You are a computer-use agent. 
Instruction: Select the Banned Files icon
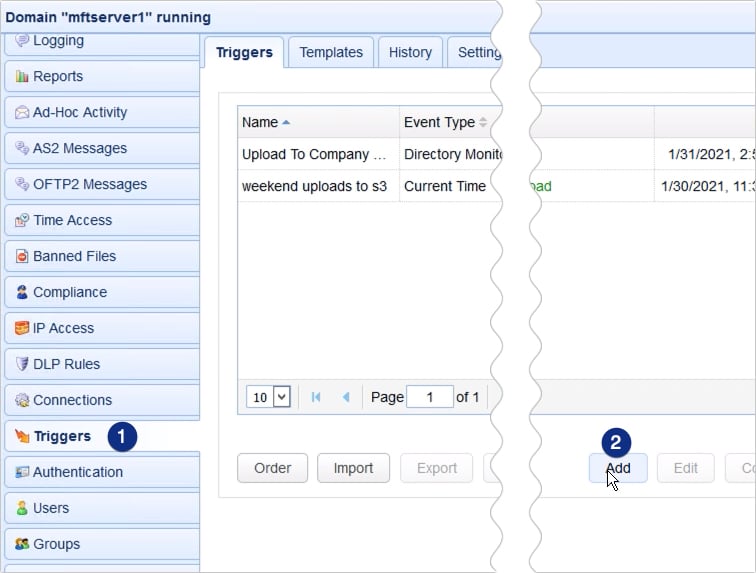point(22,257)
